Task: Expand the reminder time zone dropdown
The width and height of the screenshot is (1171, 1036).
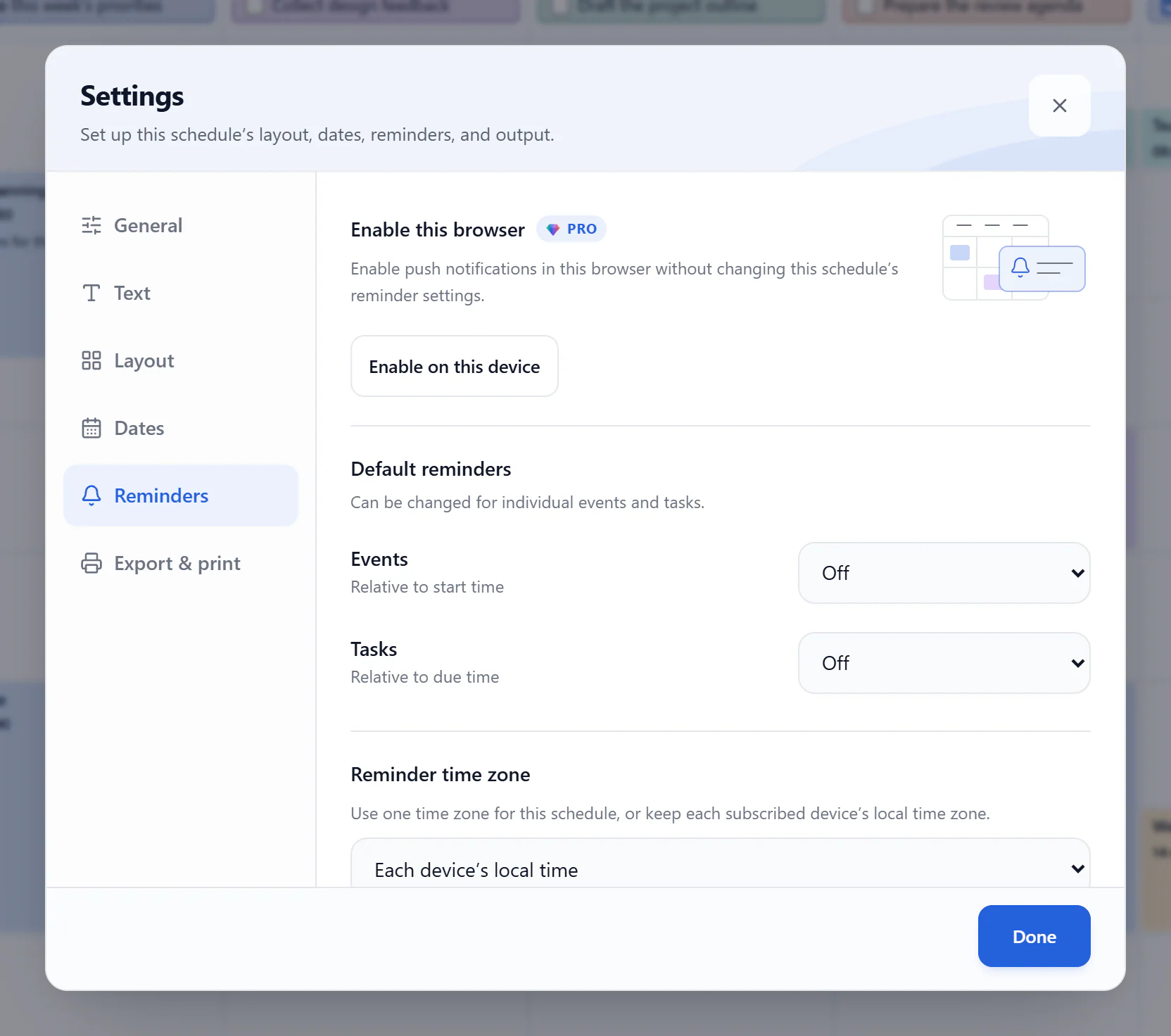Action: tap(721, 864)
